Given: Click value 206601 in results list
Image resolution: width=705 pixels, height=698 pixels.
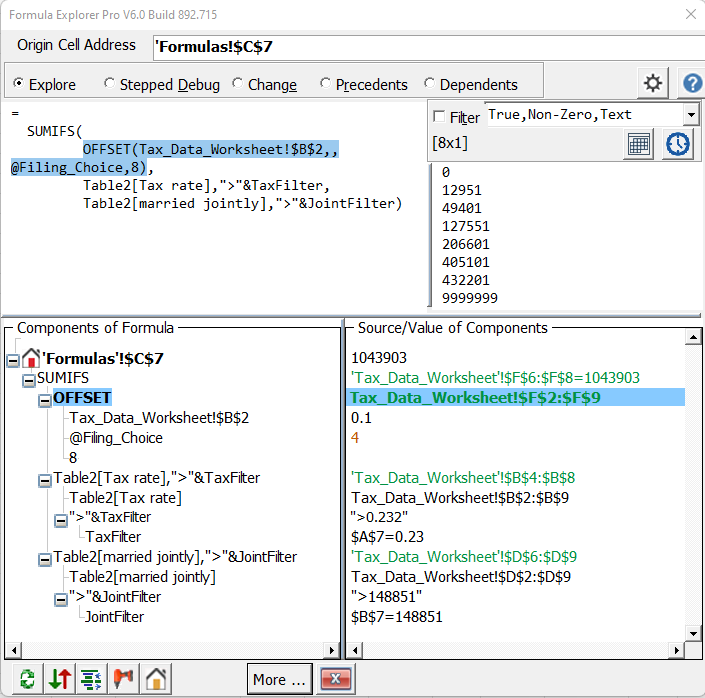Looking at the screenshot, I should pyautogui.click(x=465, y=244).
